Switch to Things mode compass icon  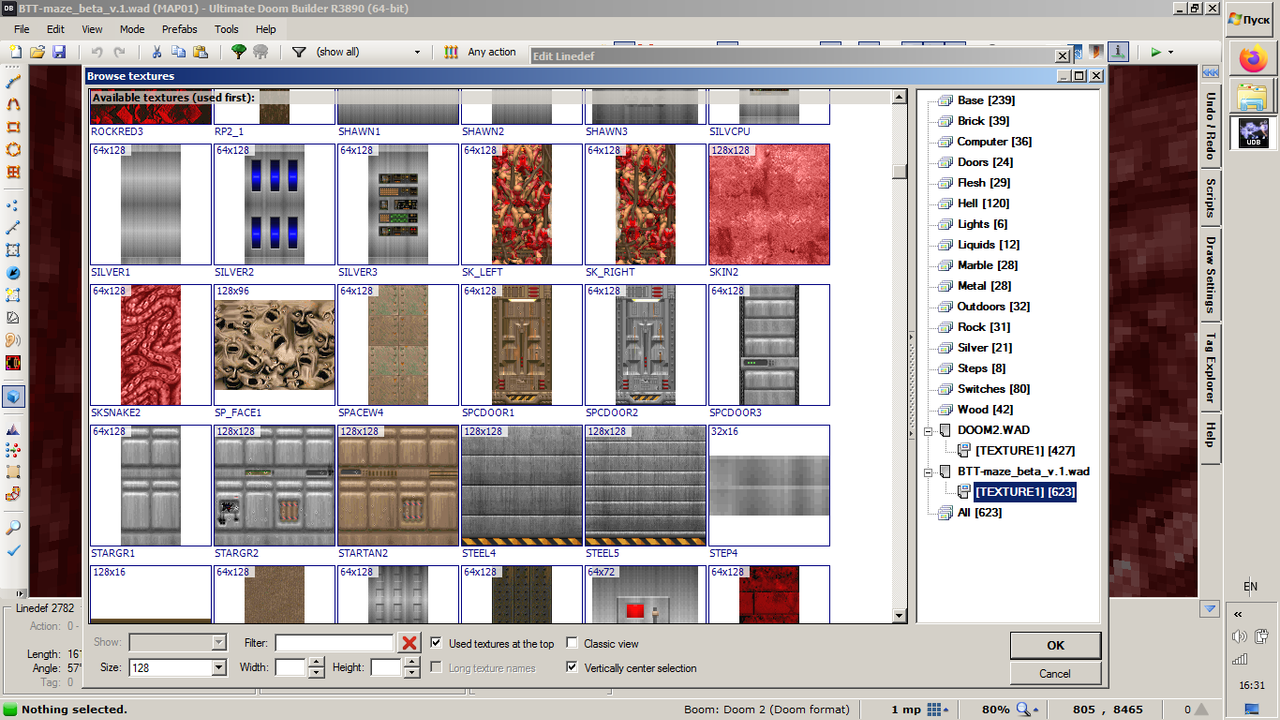(x=14, y=273)
